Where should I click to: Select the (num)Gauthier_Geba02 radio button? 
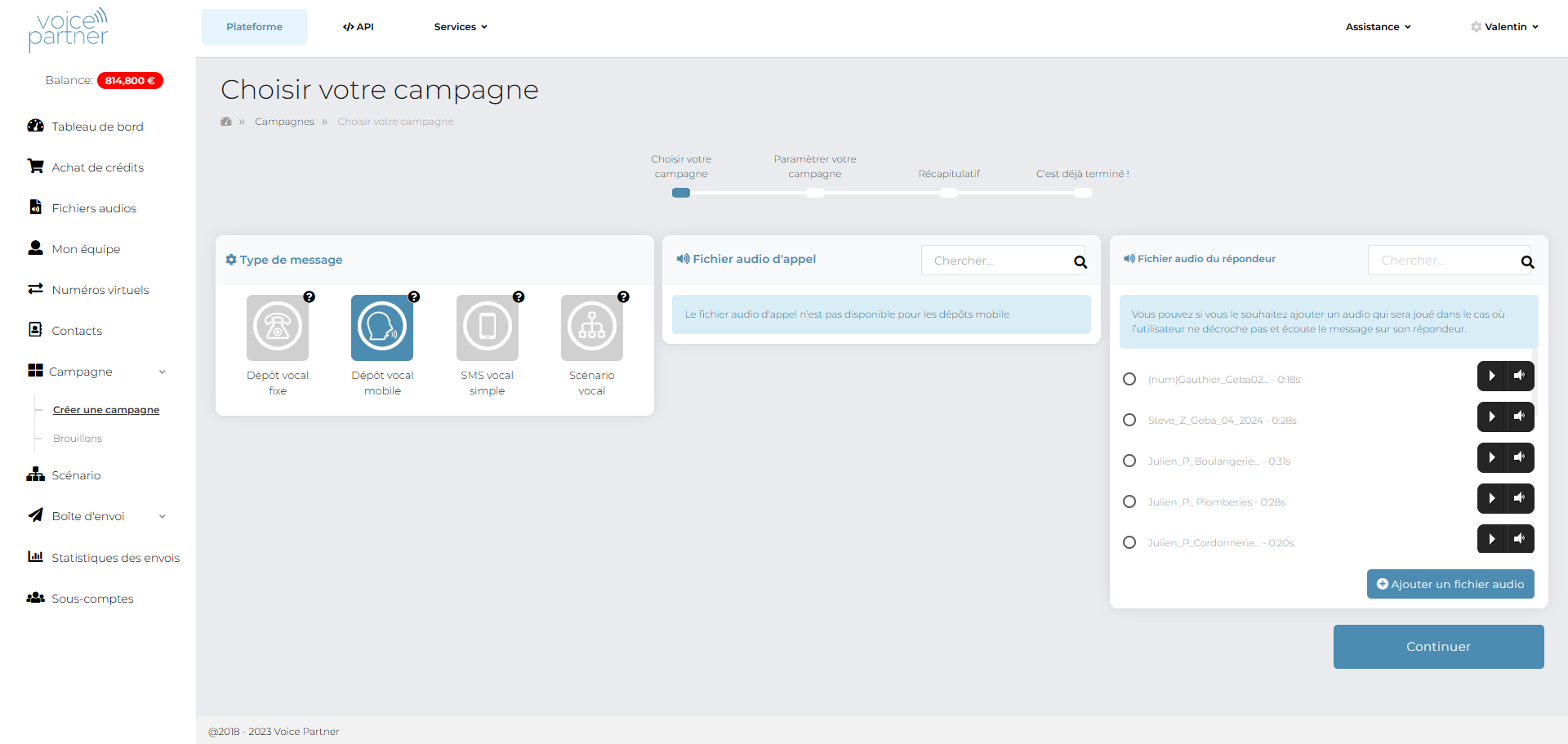(1129, 379)
